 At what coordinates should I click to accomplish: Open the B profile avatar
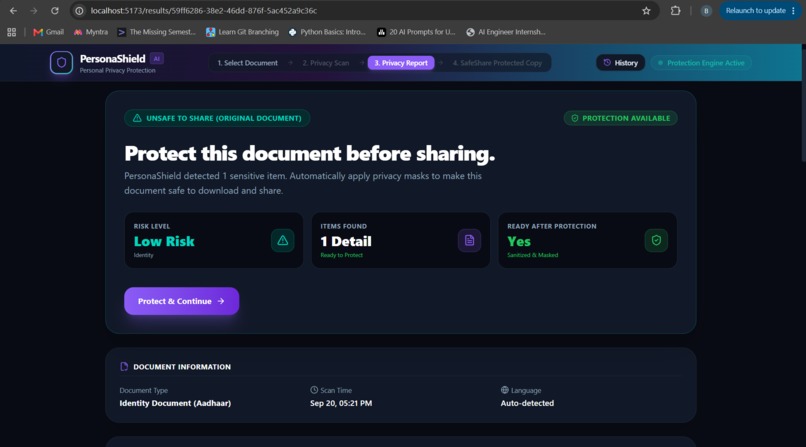pyautogui.click(x=706, y=11)
